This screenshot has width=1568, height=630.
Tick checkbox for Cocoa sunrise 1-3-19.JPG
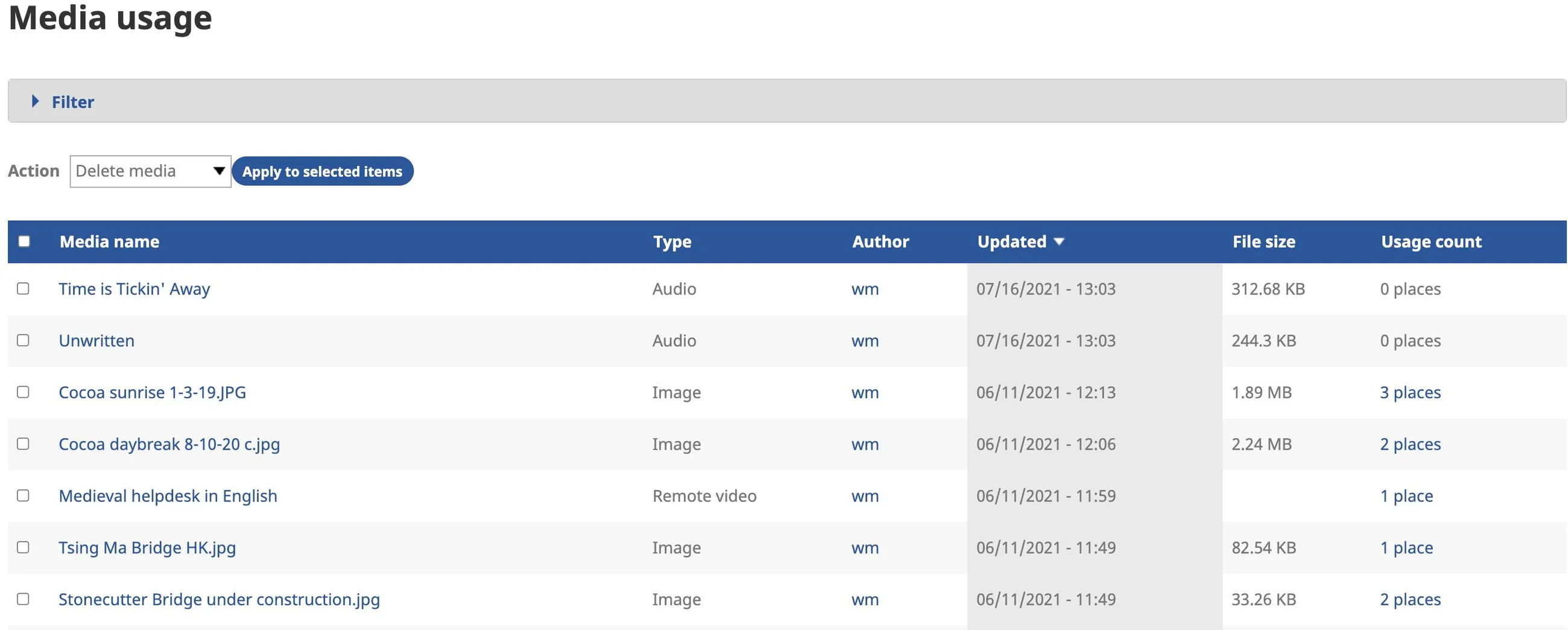(x=23, y=392)
